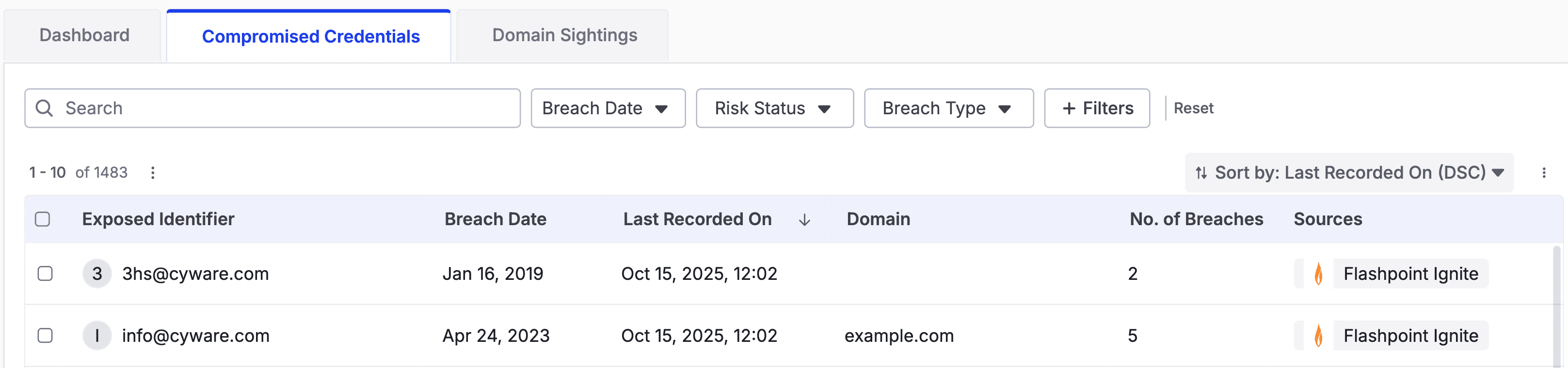Switch to the Dashboard tab
This screenshot has width=1568, height=368.
click(84, 35)
